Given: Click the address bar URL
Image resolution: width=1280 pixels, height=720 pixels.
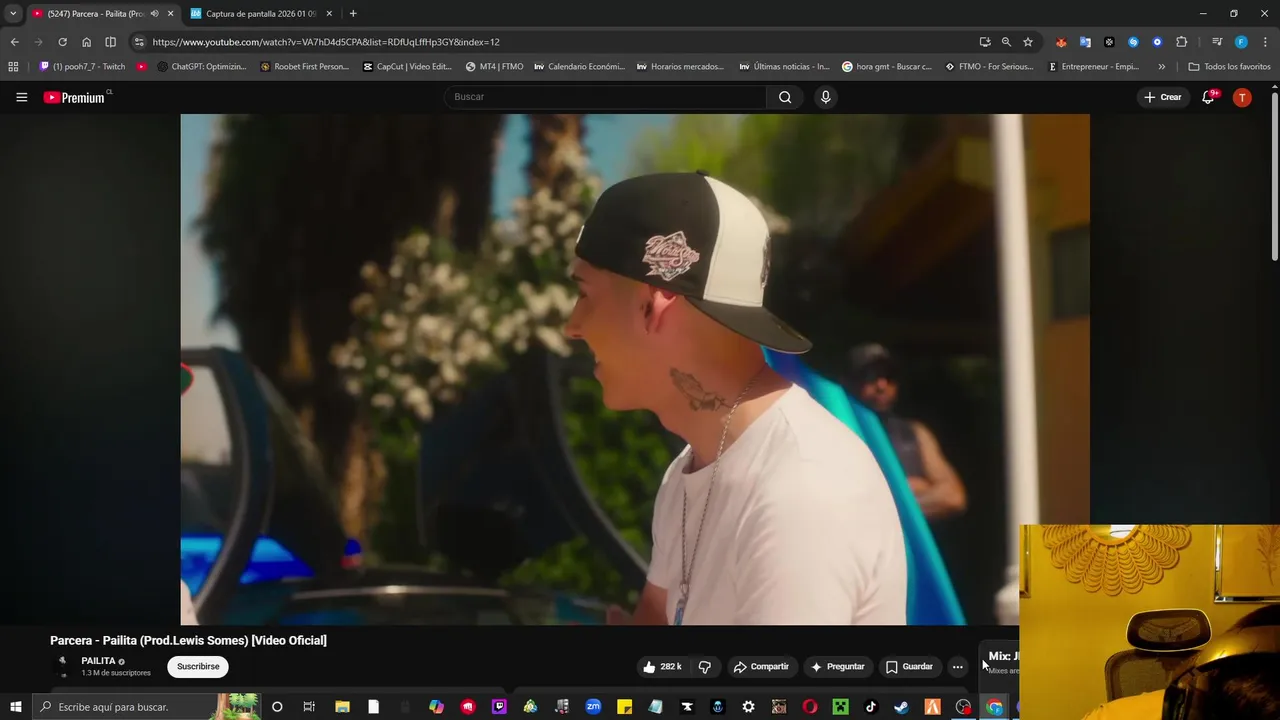Looking at the screenshot, I should point(326,42).
